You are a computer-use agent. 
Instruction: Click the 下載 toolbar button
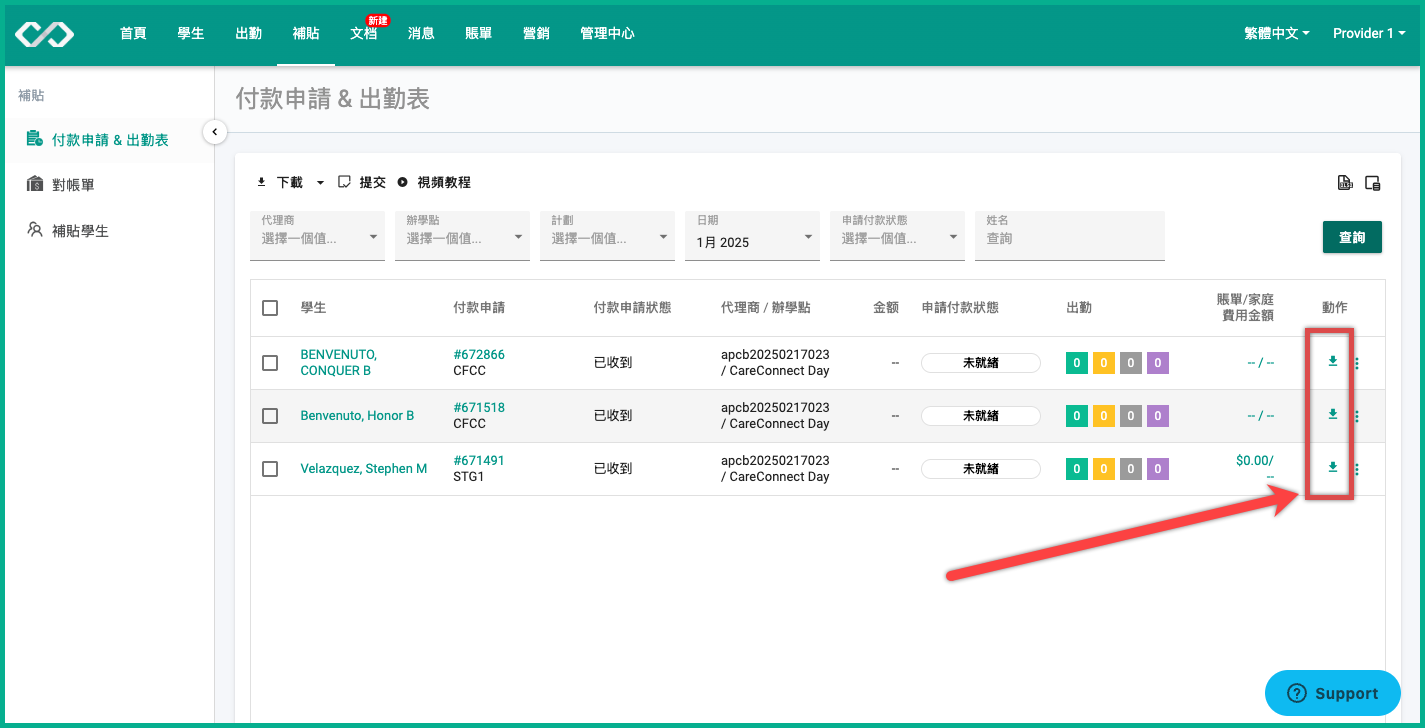280,183
